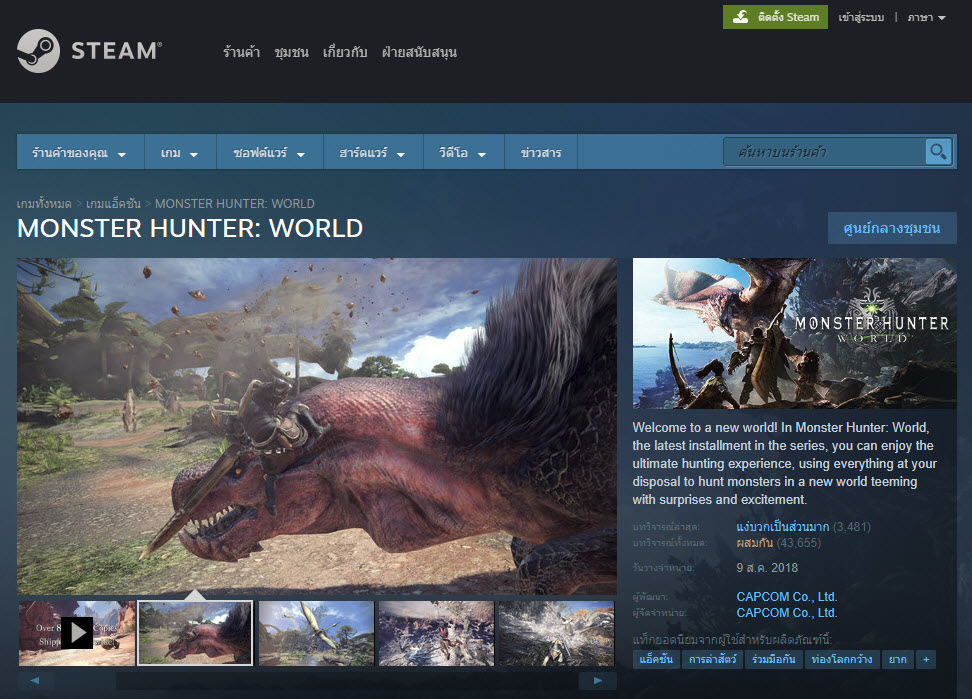
Task: Click the เข้าสู่ระบบ login link
Action: [x=861, y=18]
